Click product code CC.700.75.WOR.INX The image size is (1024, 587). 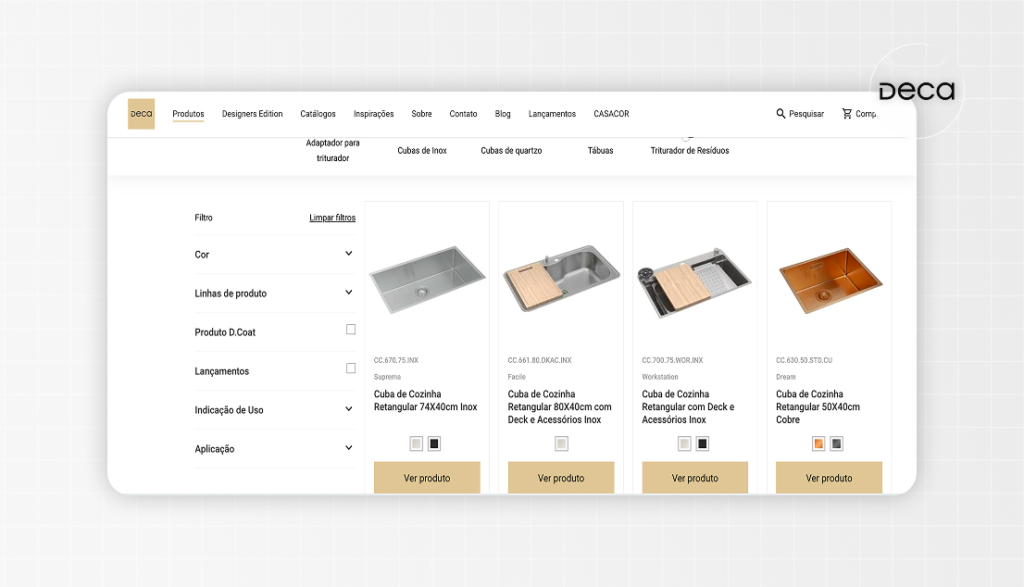click(673, 360)
